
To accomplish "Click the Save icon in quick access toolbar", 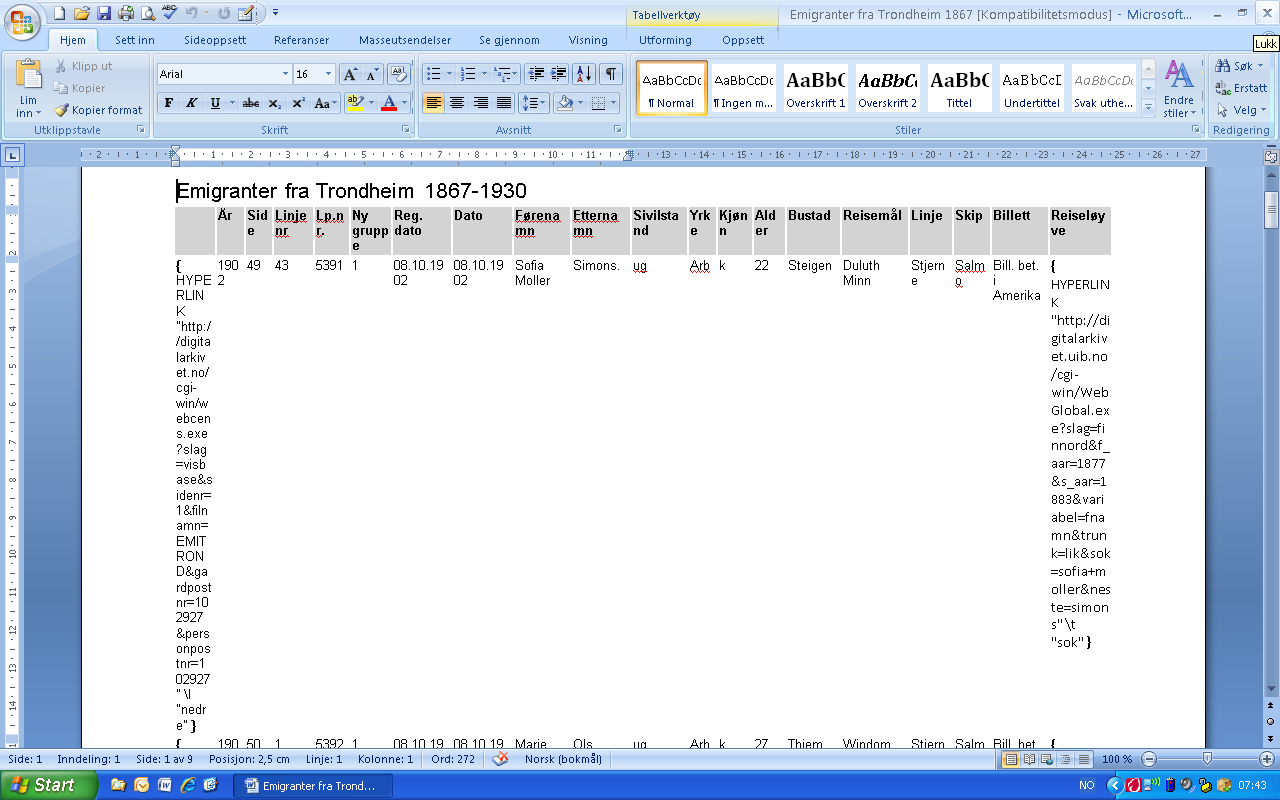I will pyautogui.click(x=104, y=13).
